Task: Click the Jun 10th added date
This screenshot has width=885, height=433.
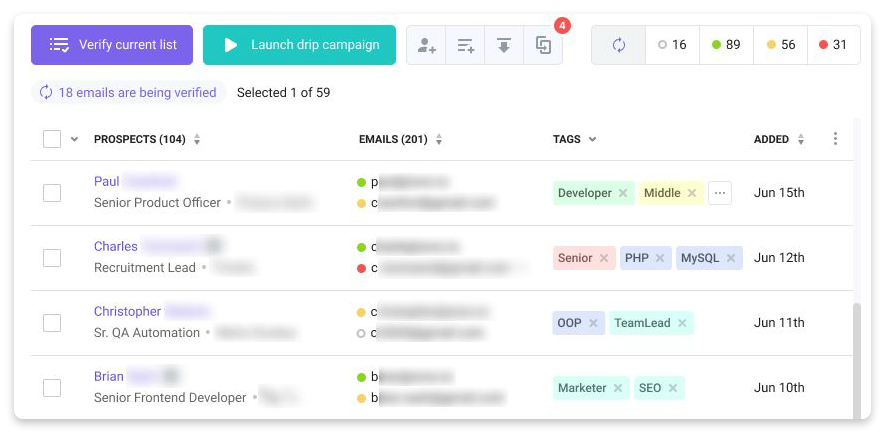Action: tap(779, 388)
